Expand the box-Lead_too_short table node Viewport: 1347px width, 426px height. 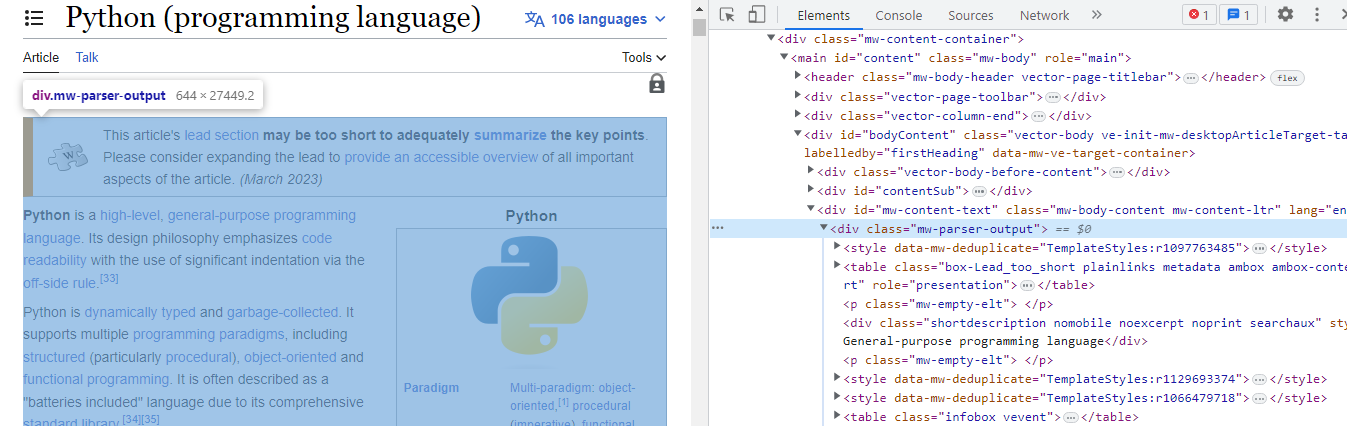pyautogui.click(x=837, y=267)
